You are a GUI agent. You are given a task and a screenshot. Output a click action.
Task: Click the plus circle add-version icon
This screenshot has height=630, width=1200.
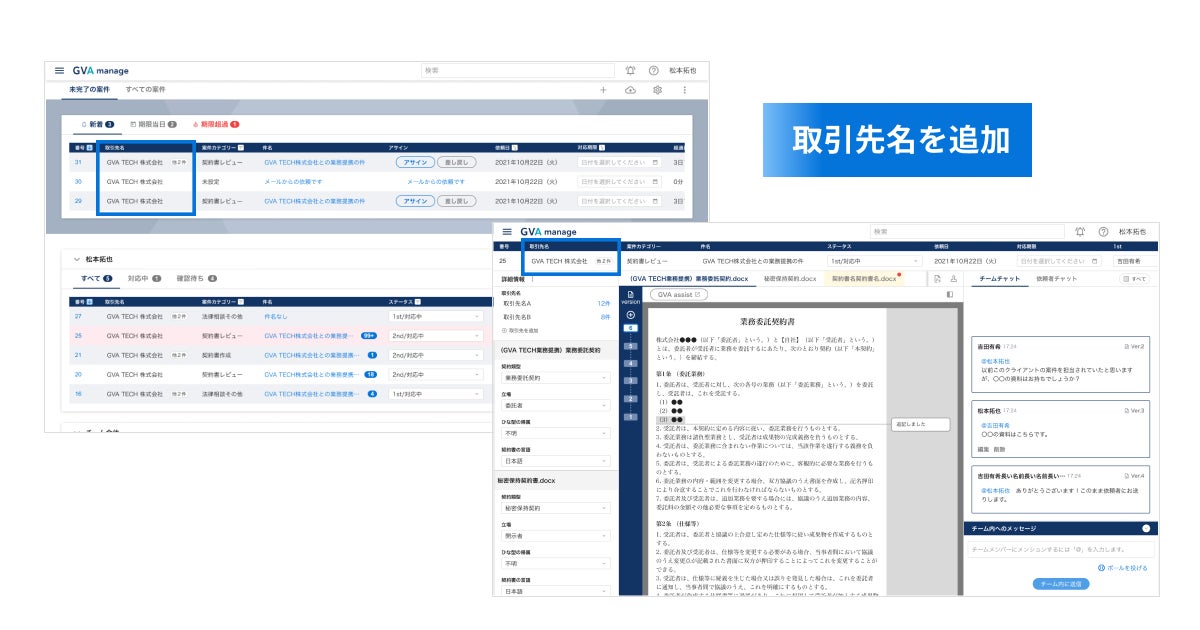(x=630, y=314)
